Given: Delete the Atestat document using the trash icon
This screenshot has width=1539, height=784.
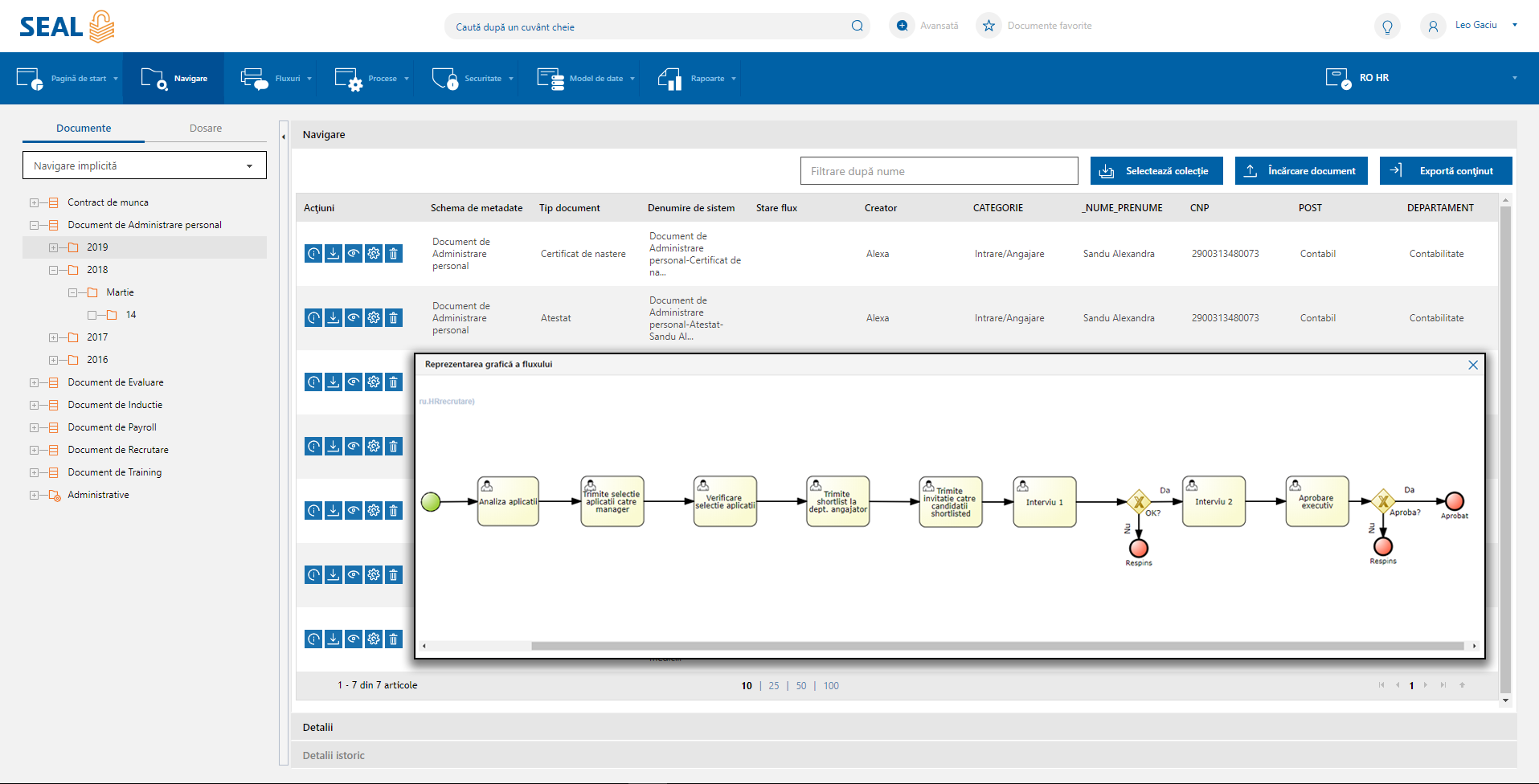Looking at the screenshot, I should click(394, 318).
